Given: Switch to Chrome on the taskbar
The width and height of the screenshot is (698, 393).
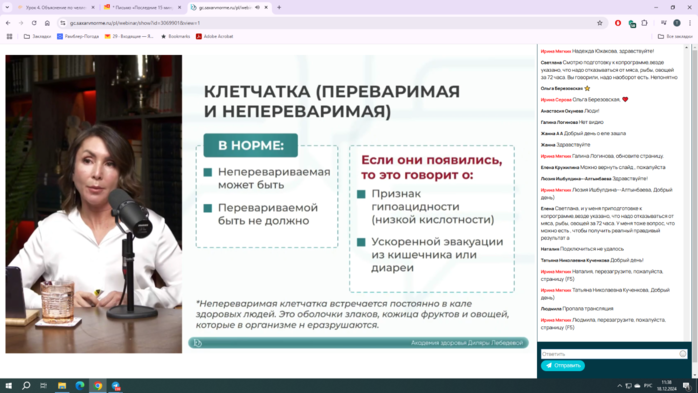Looking at the screenshot, I should [x=98, y=386].
